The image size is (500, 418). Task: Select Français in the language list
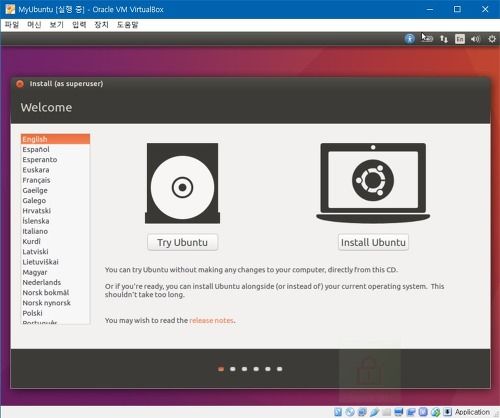[55, 180]
